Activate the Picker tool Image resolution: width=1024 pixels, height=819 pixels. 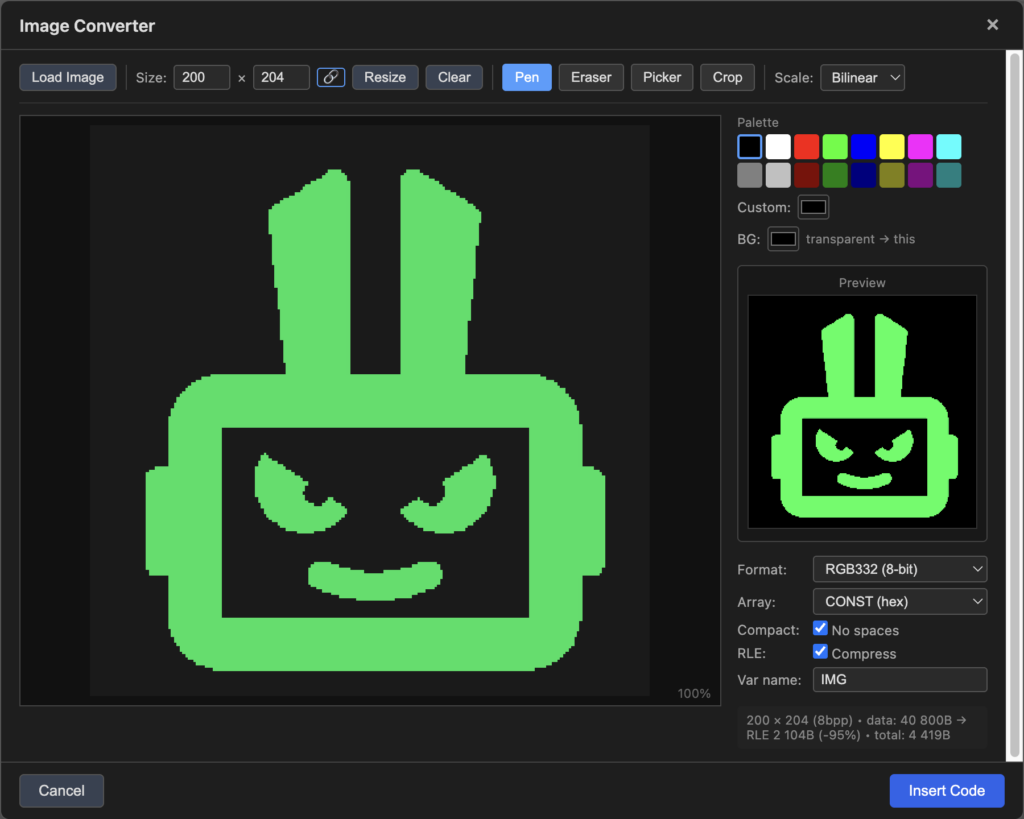pos(661,77)
